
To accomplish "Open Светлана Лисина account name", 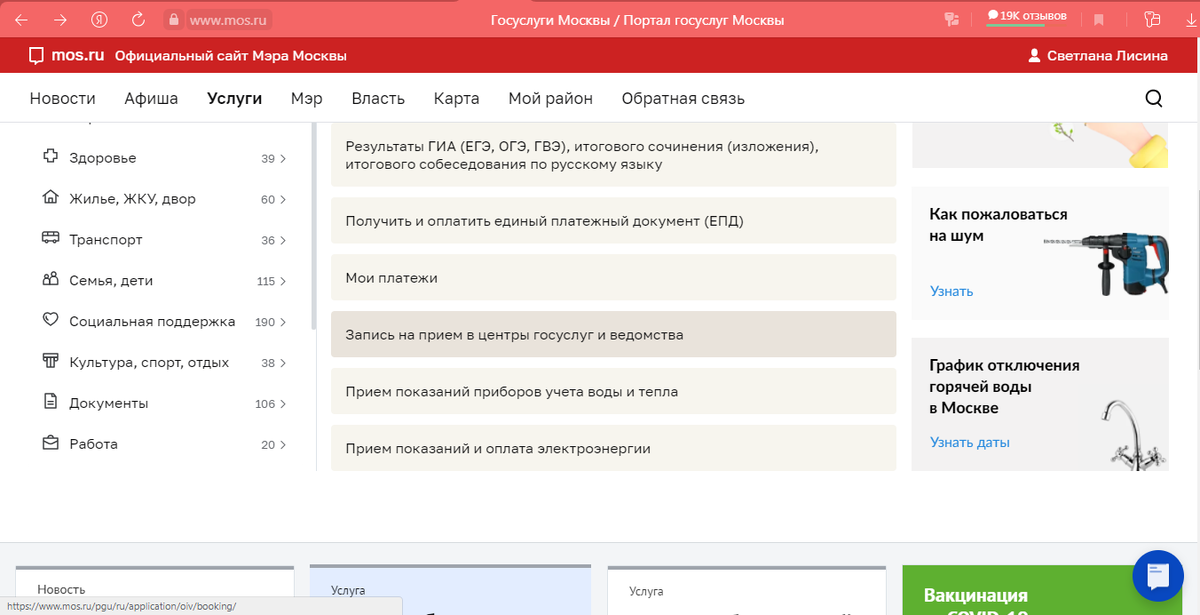I will 1107,56.
